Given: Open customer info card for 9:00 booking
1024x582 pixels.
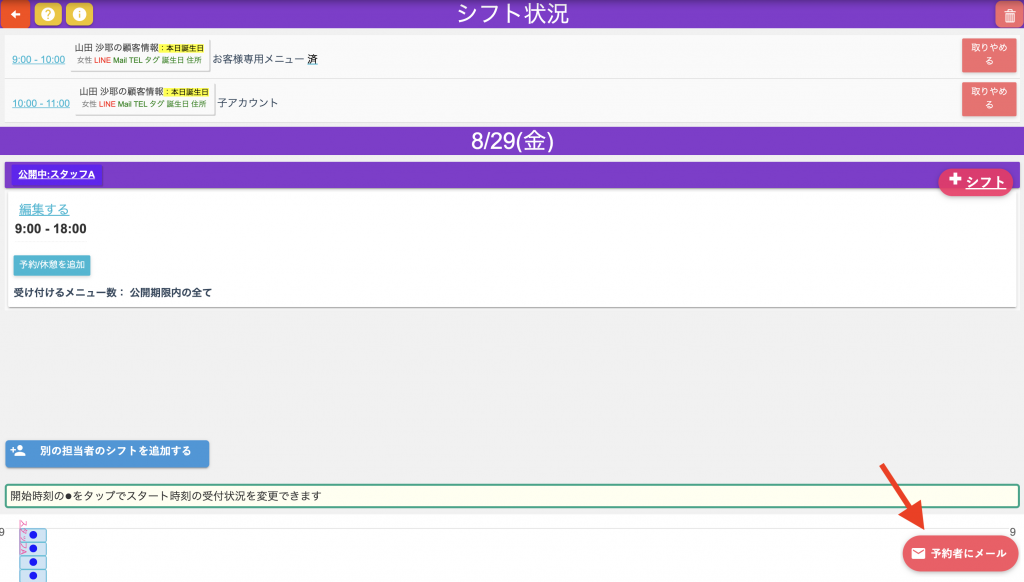Looking at the screenshot, I should 140,54.
